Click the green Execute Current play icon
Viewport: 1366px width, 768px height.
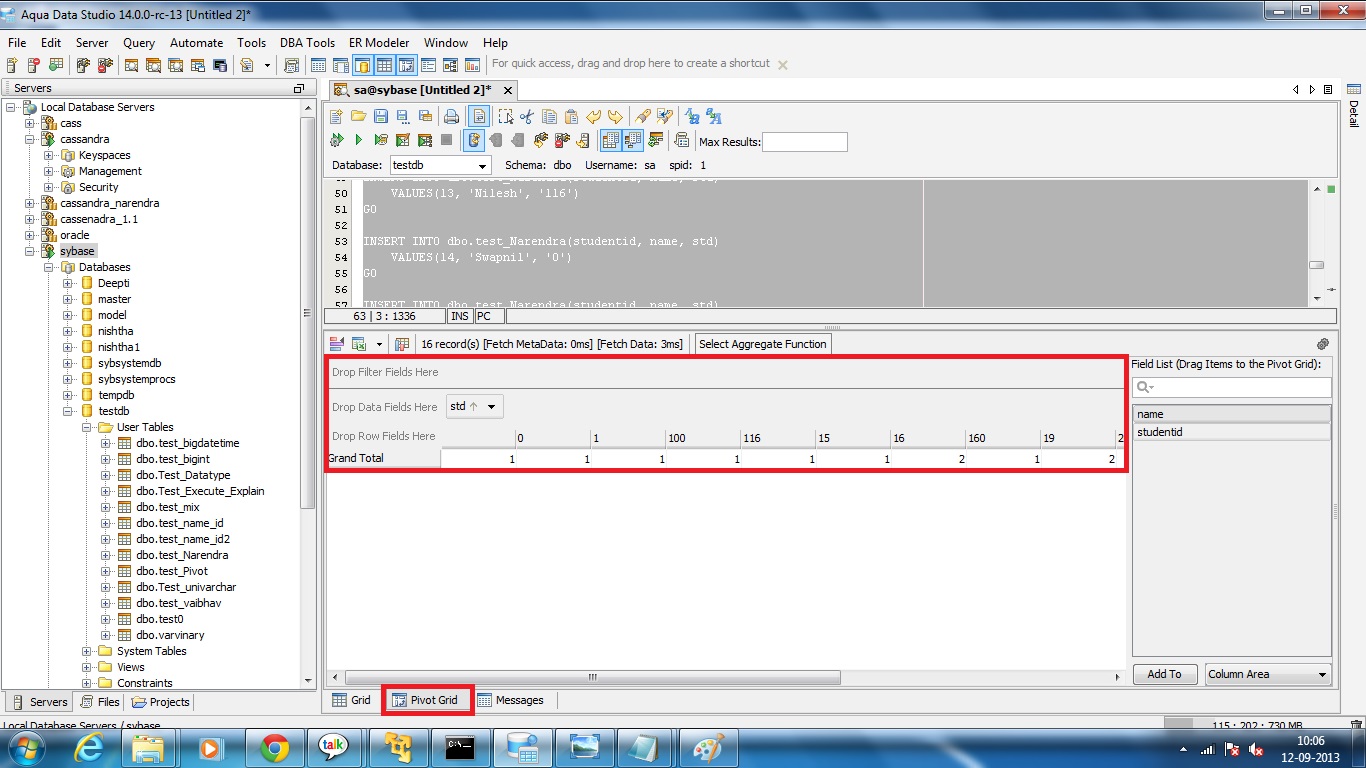click(x=358, y=140)
